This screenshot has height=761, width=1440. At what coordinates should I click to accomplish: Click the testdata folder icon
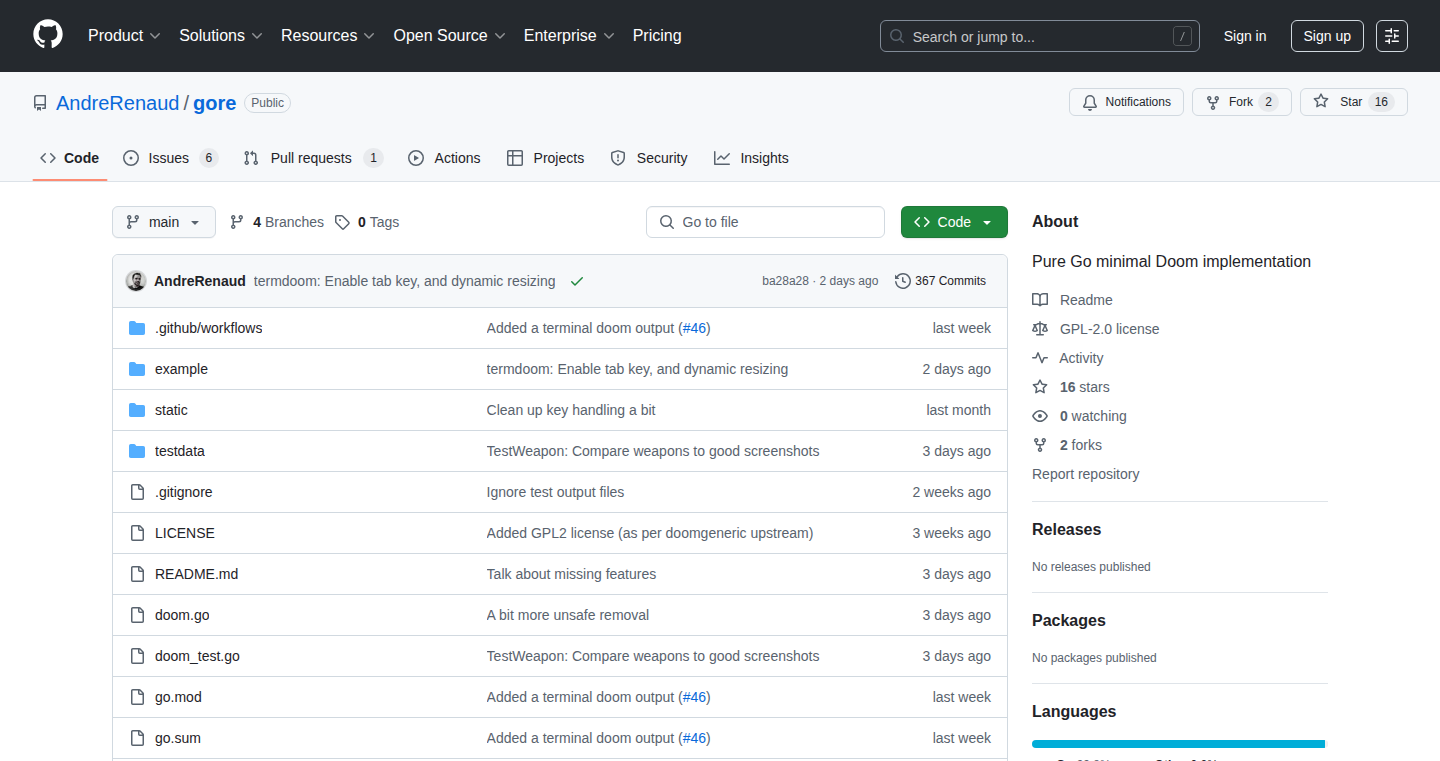click(137, 451)
